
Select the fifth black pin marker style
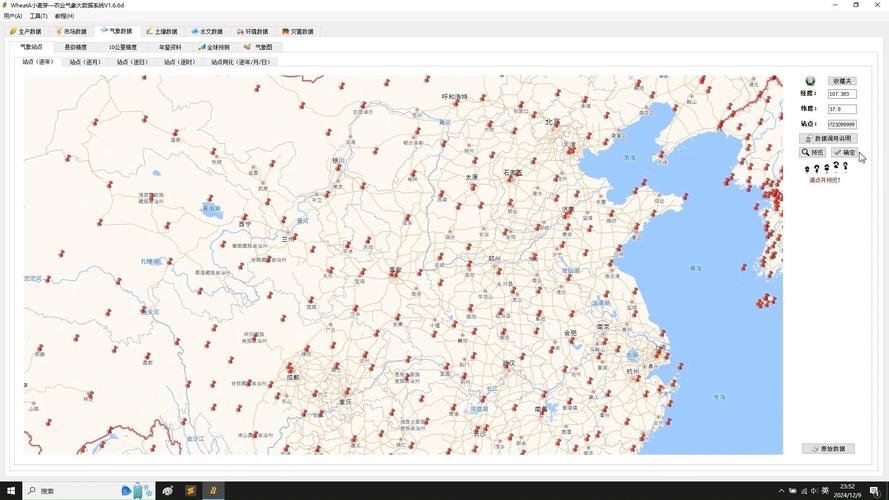click(x=845, y=166)
